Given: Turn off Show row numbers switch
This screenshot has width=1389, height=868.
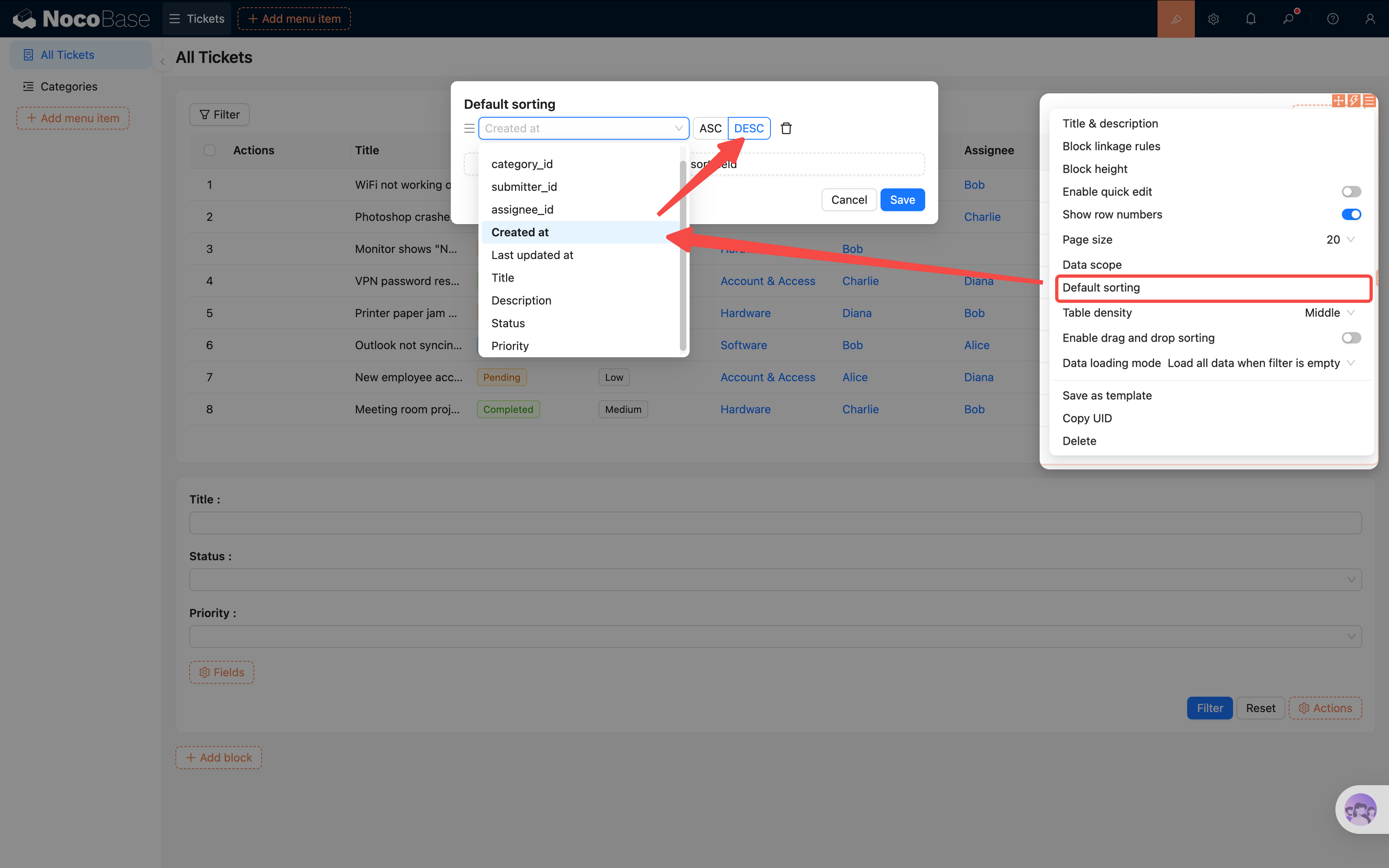Looking at the screenshot, I should point(1350,215).
